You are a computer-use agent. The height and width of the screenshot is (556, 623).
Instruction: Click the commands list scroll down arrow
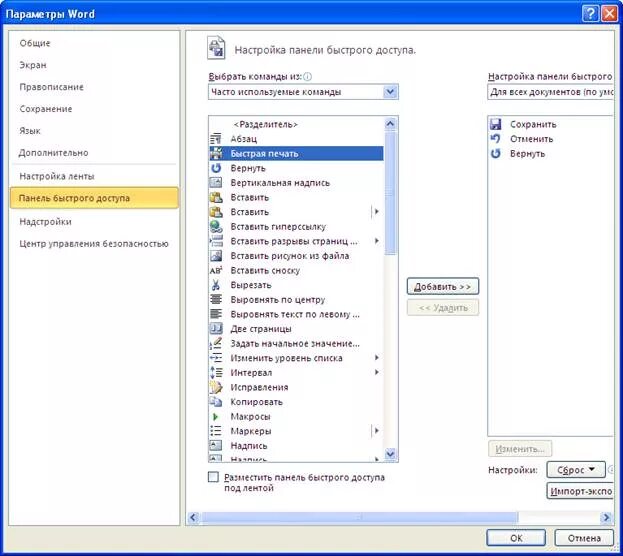pyautogui.click(x=390, y=454)
